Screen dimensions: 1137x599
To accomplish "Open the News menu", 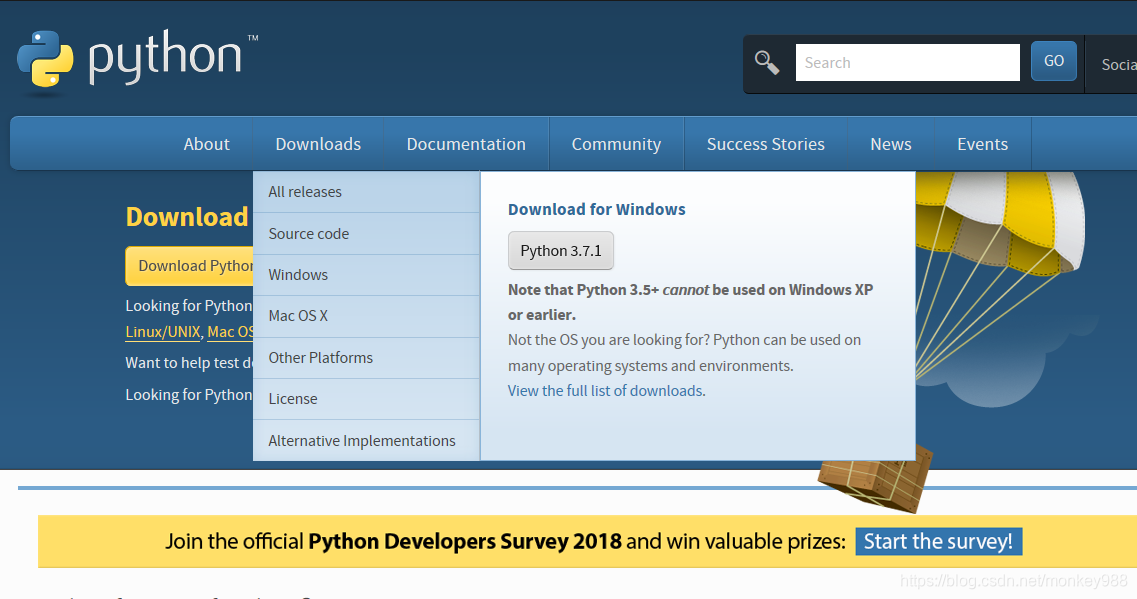I will (890, 144).
